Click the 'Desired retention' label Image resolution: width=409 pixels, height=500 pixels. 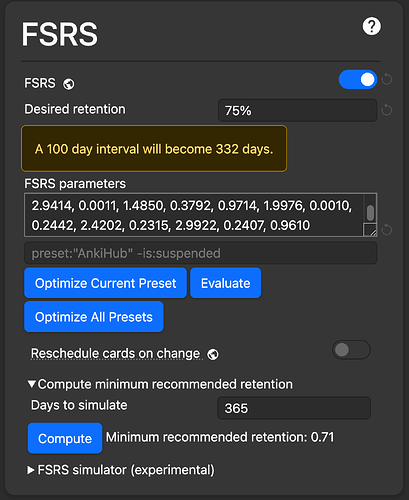(75, 109)
